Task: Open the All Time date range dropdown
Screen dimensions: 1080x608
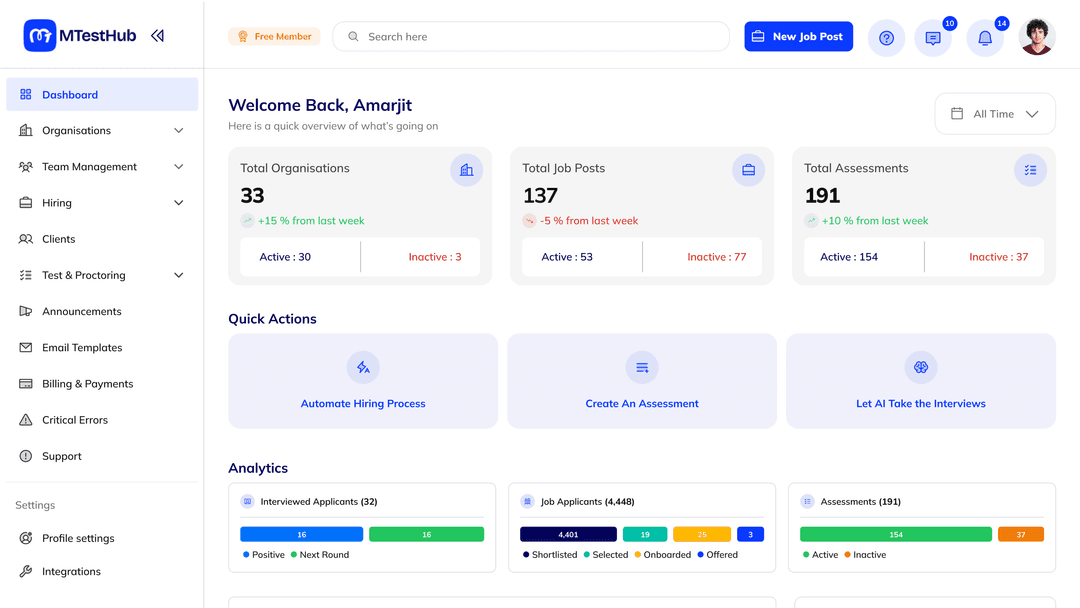Action: [994, 114]
